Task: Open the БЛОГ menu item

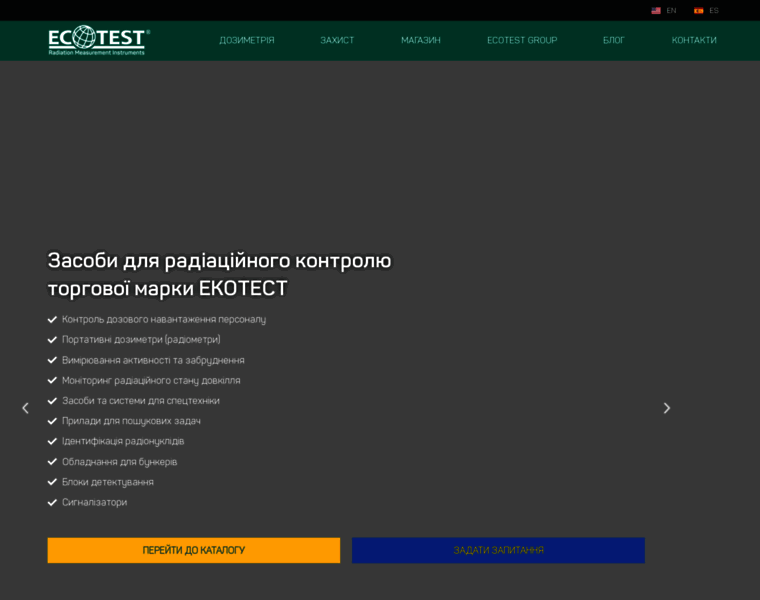Action: tap(614, 40)
